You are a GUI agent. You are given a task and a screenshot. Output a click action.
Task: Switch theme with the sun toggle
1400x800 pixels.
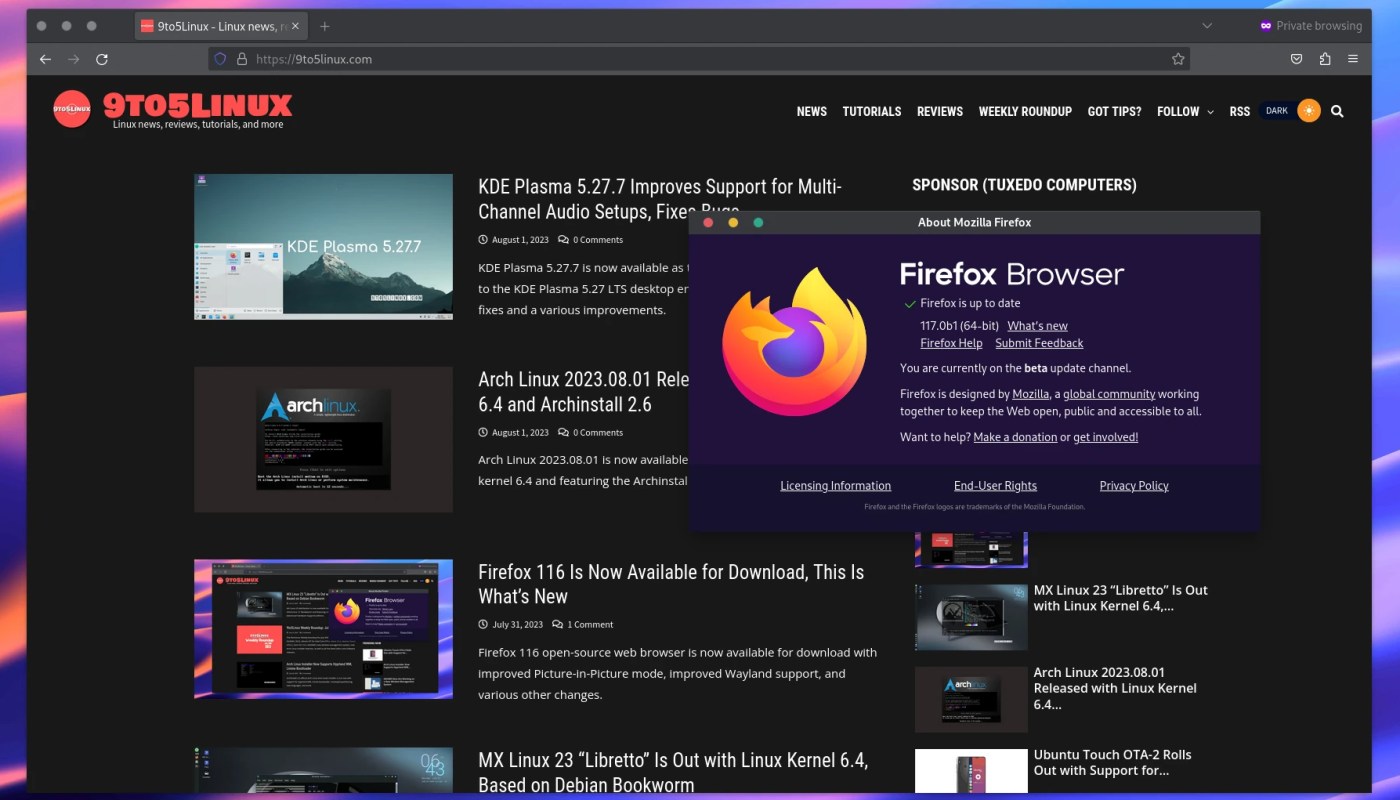click(x=1309, y=111)
